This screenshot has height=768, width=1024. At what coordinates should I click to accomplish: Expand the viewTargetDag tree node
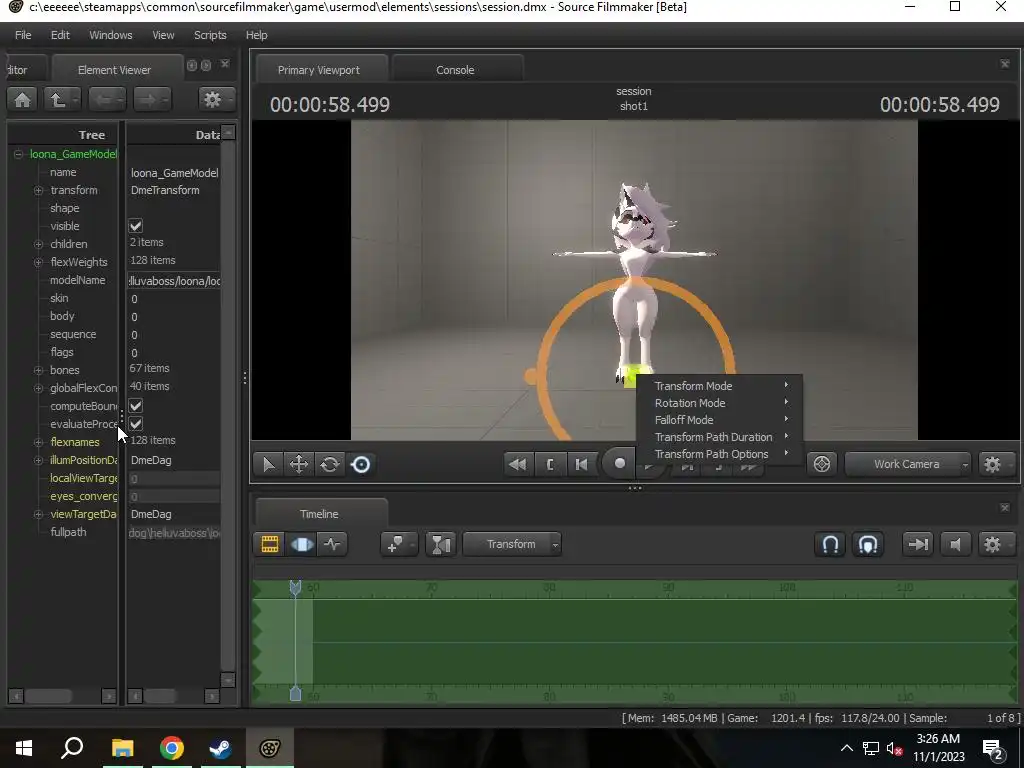point(39,514)
